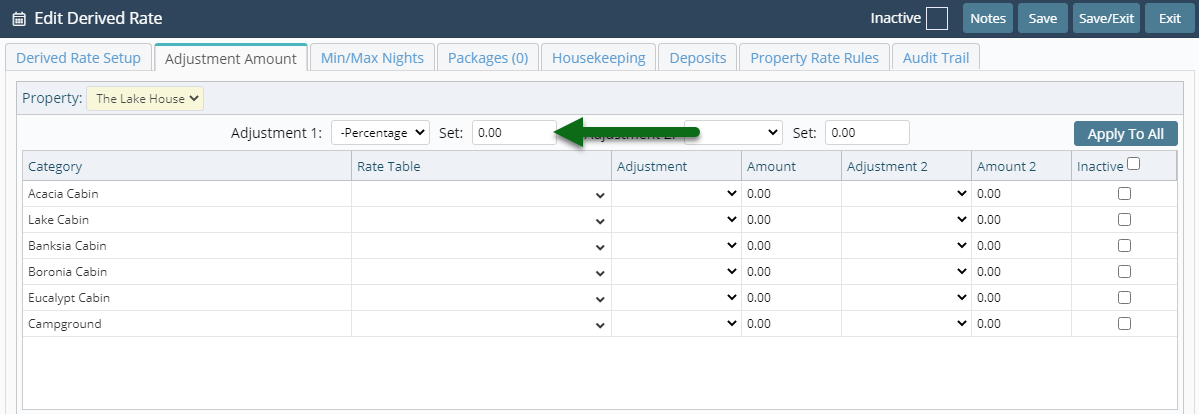Click the Apply To All button
The image size is (1199, 414).
point(1126,134)
